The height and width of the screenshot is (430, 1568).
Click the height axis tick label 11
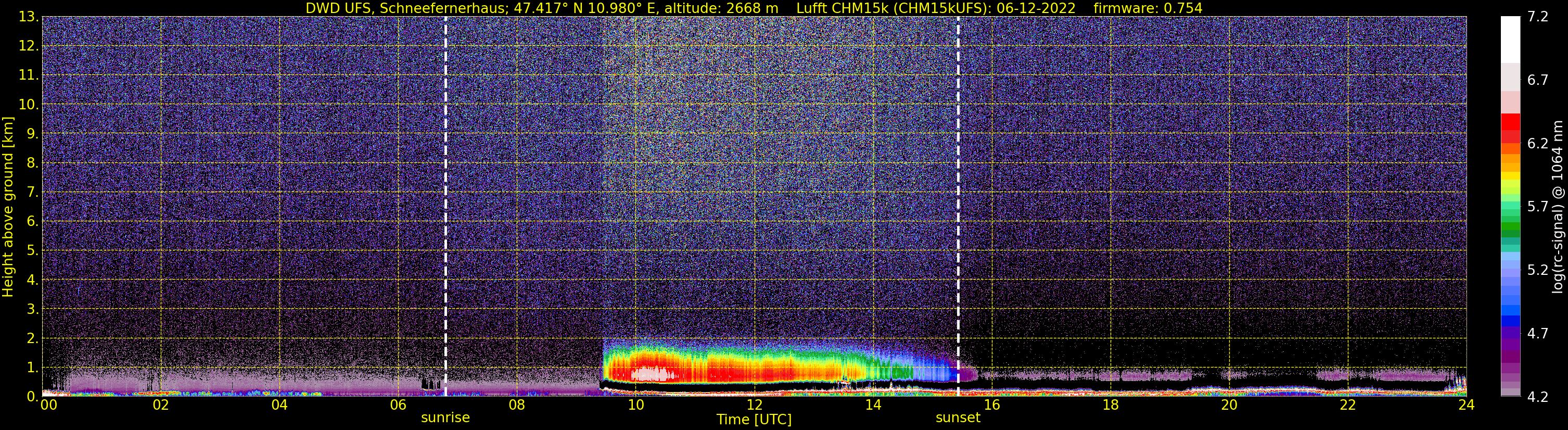pos(28,75)
